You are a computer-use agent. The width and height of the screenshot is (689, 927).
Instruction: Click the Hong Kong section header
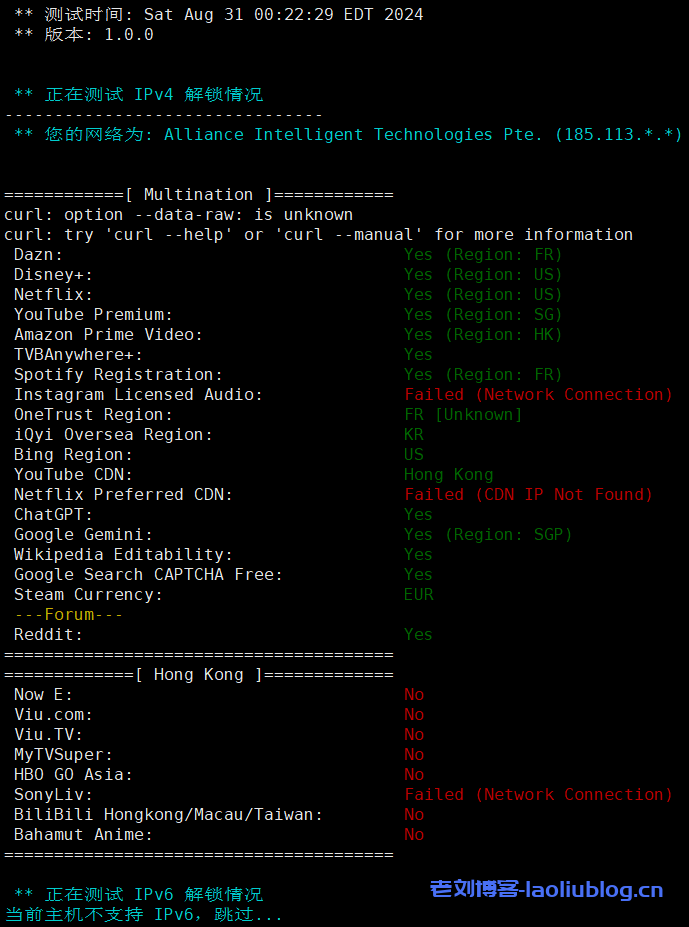click(198, 674)
